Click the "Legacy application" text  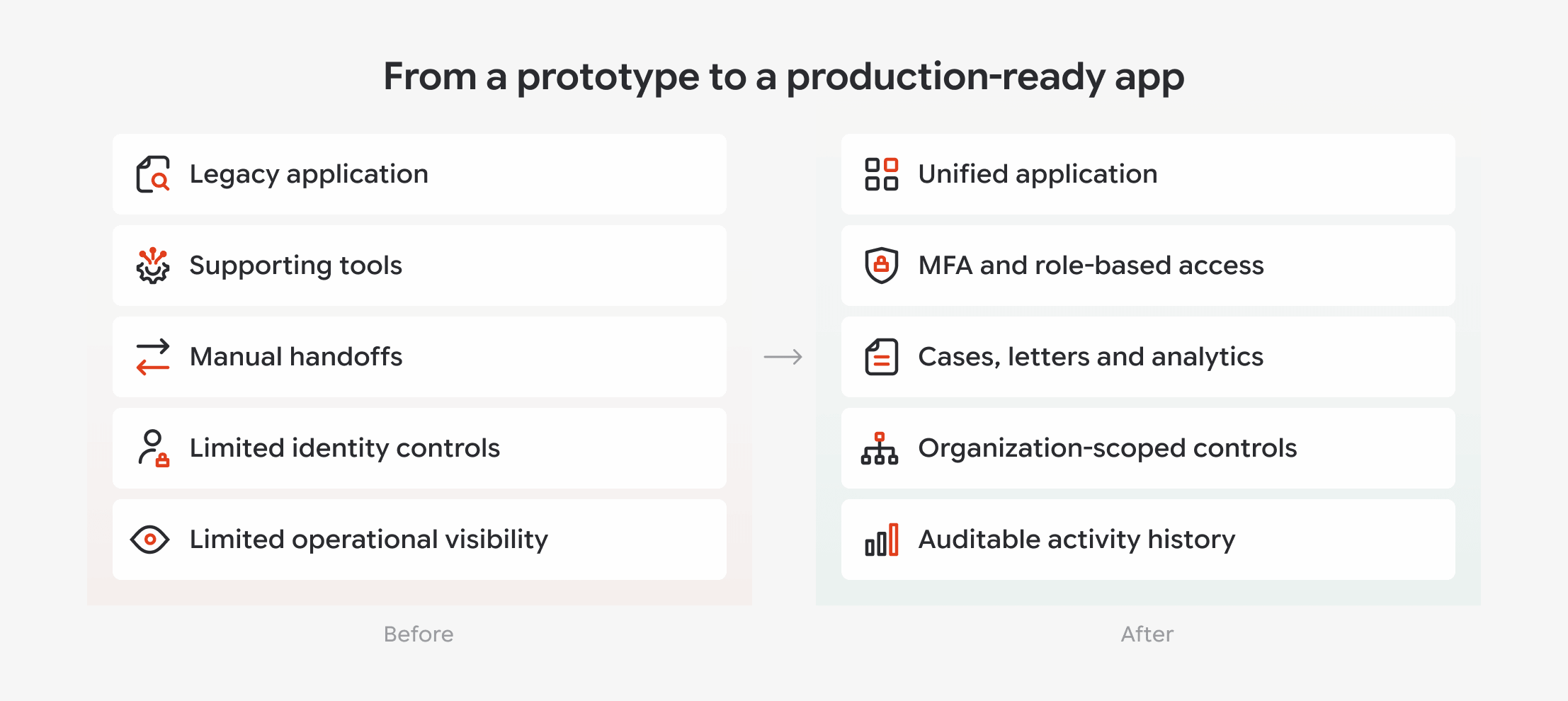[309, 174]
